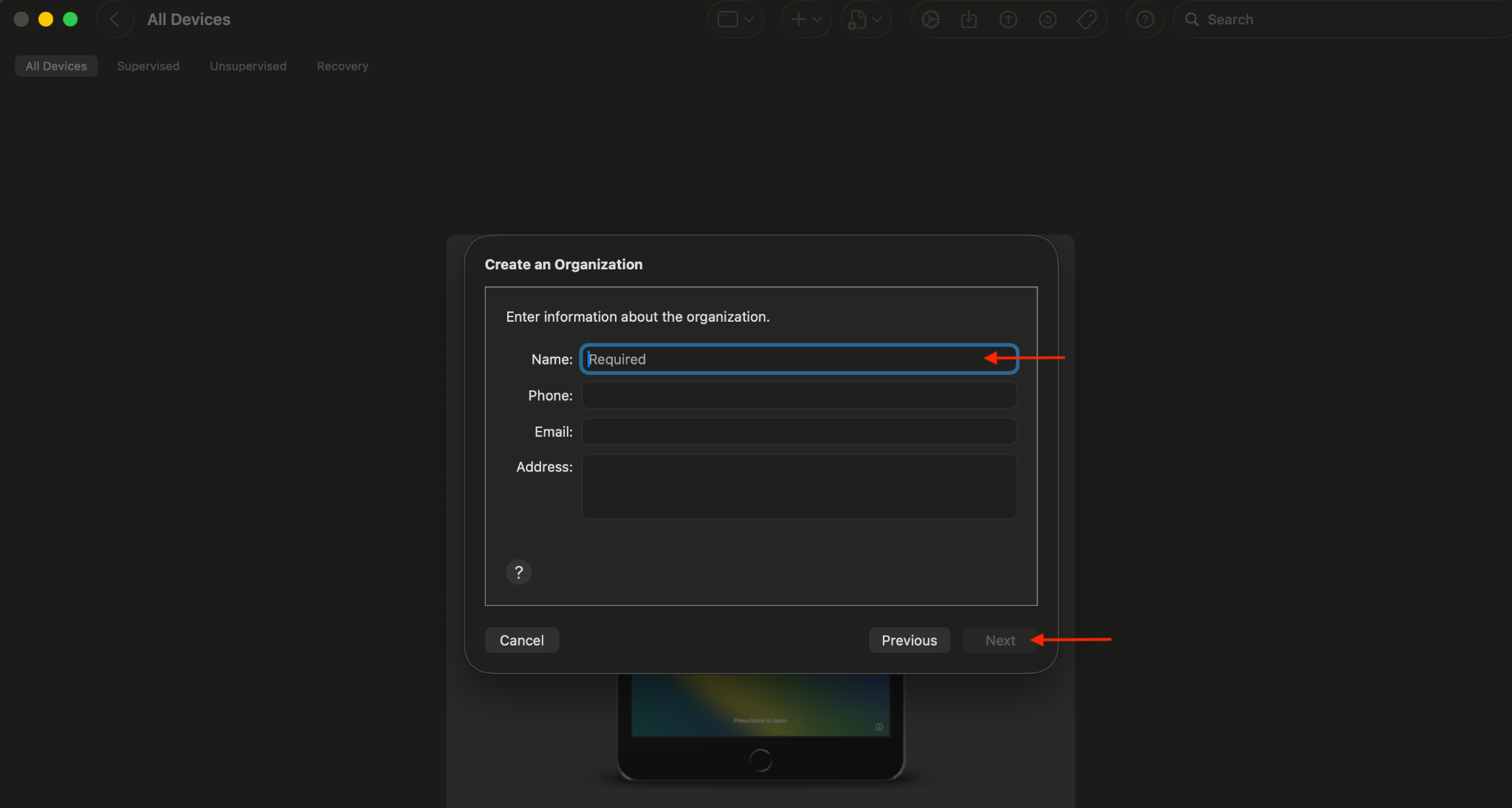Click into the Email input field
Viewport: 1512px width, 808px height.
(799, 432)
